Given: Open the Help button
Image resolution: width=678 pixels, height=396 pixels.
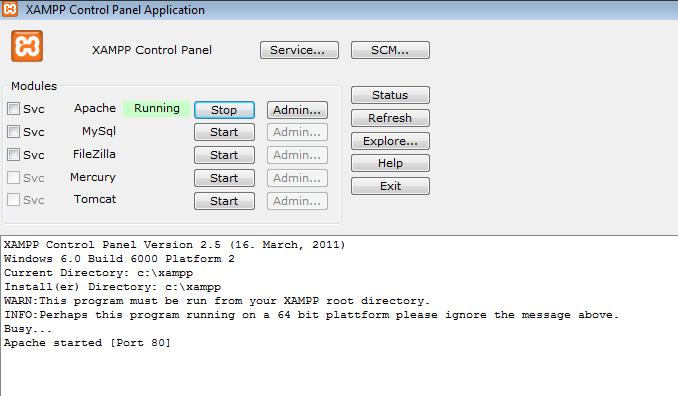Looking at the screenshot, I should [x=390, y=163].
